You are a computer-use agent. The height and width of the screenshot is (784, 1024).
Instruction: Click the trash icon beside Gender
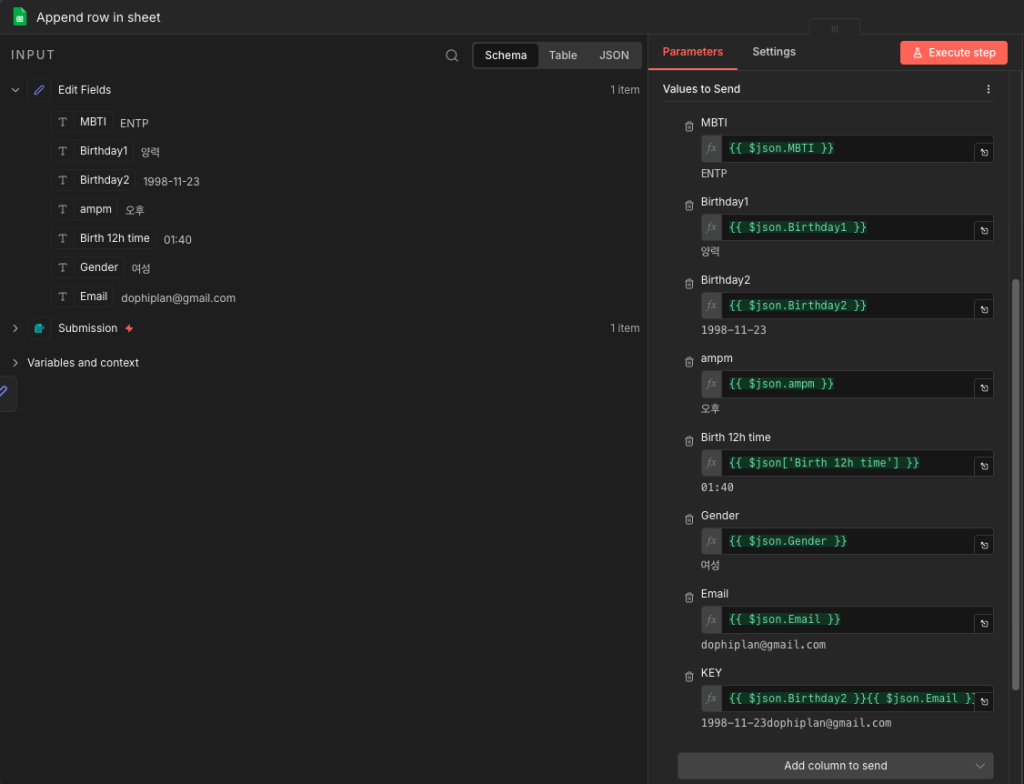click(x=688, y=519)
